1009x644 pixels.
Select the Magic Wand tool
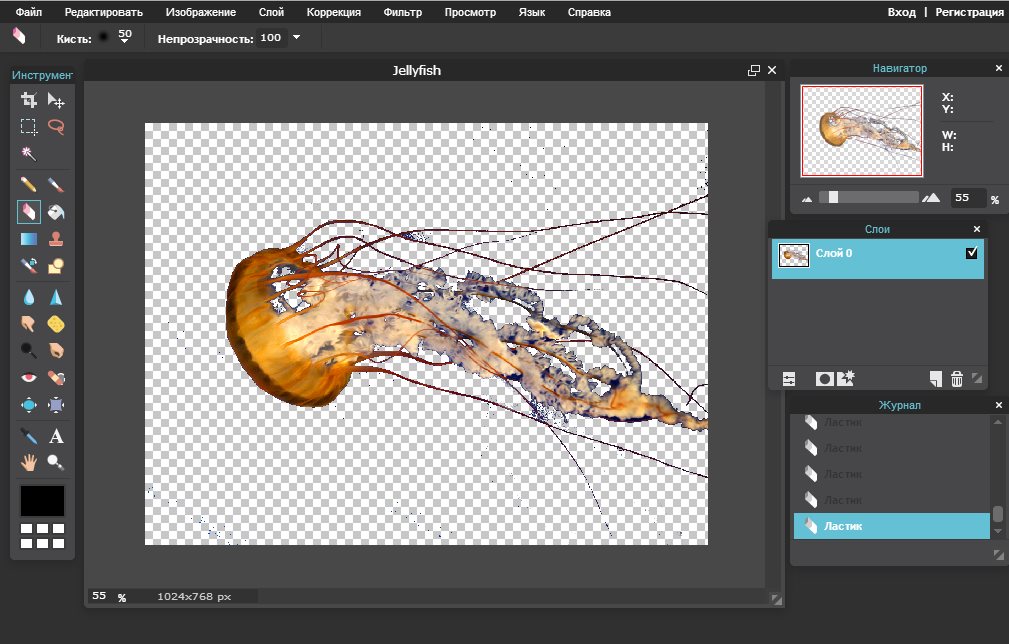click(x=28, y=154)
